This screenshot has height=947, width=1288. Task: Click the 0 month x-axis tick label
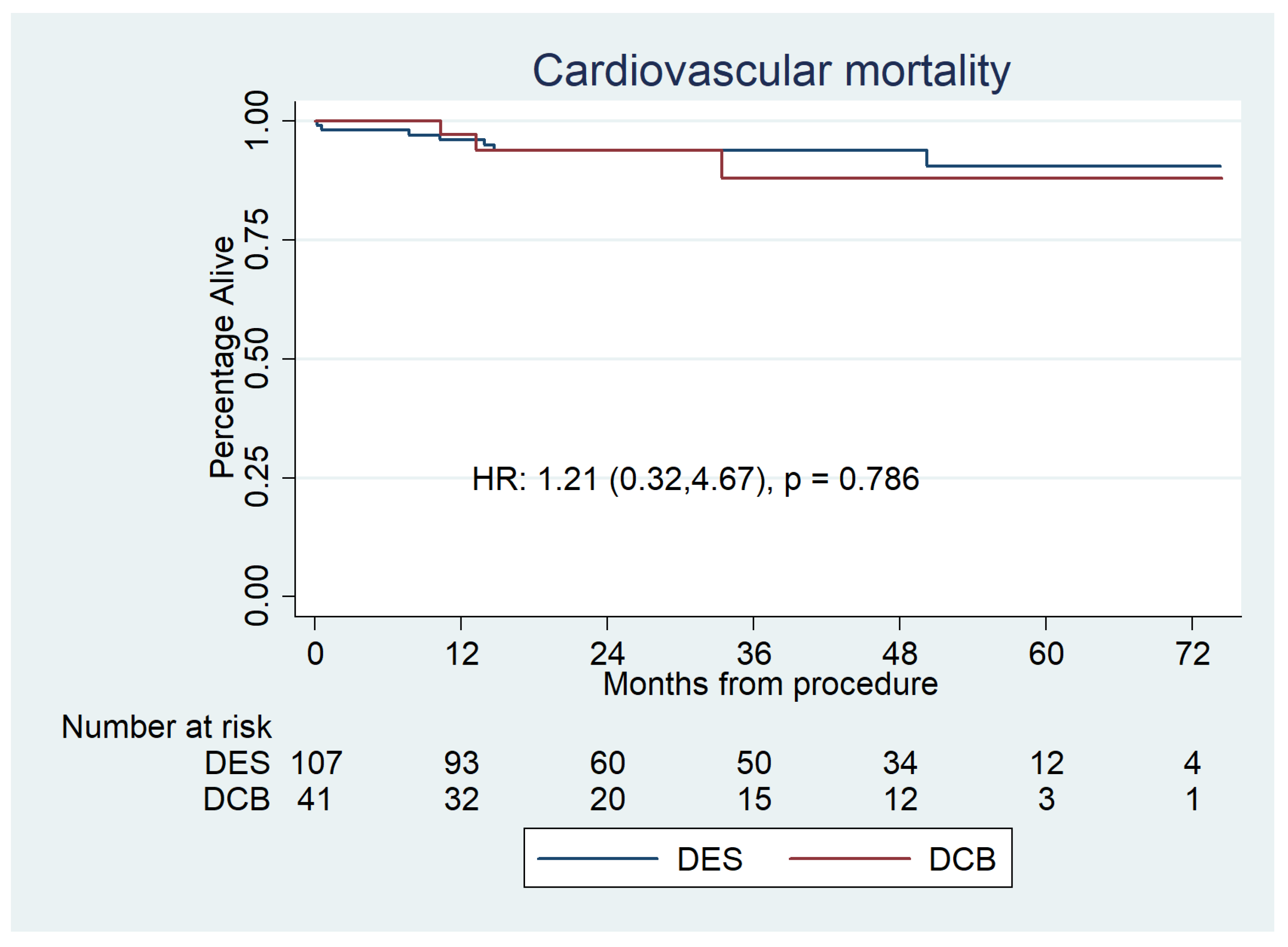pos(315,654)
